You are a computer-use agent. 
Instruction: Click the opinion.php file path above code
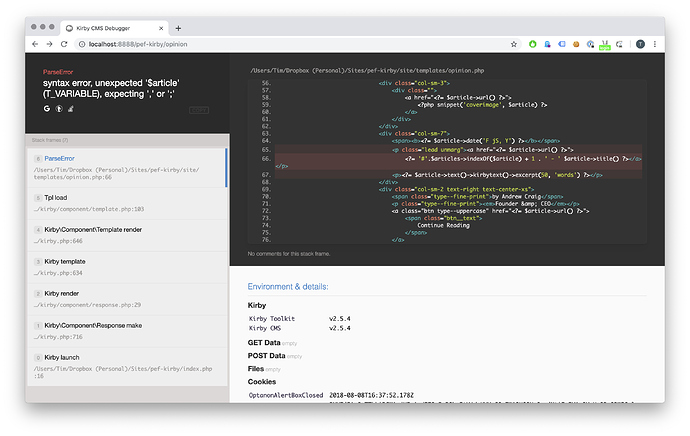(x=367, y=70)
